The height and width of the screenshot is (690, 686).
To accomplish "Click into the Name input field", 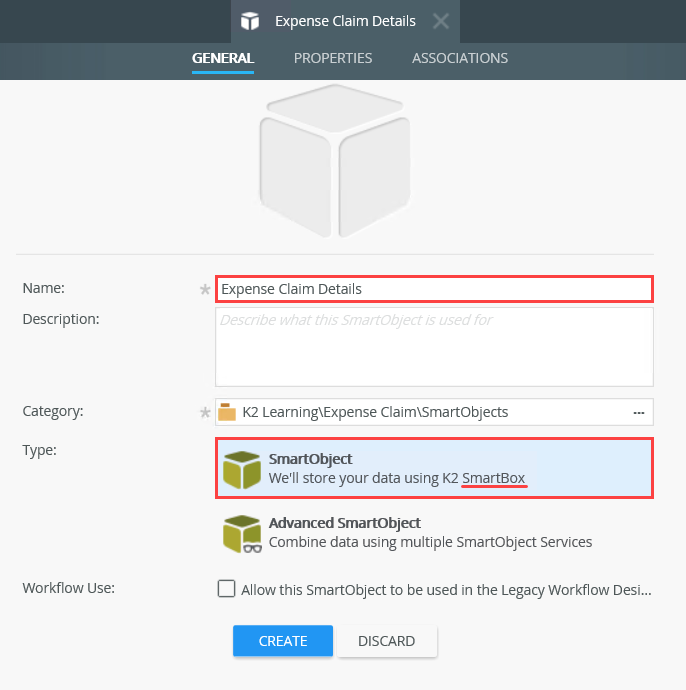I will [434, 289].
